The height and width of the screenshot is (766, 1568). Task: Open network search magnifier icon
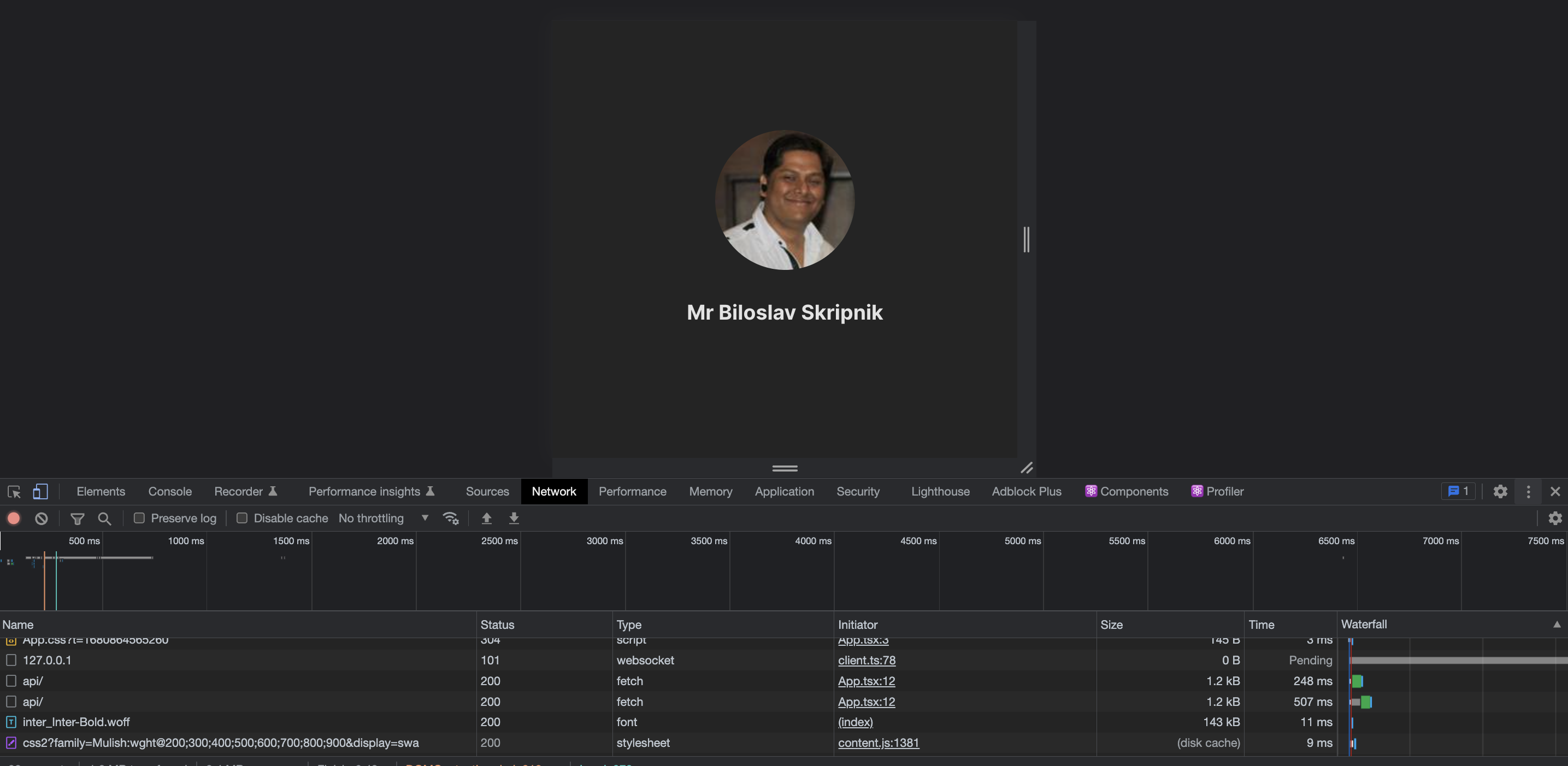pyautogui.click(x=105, y=519)
